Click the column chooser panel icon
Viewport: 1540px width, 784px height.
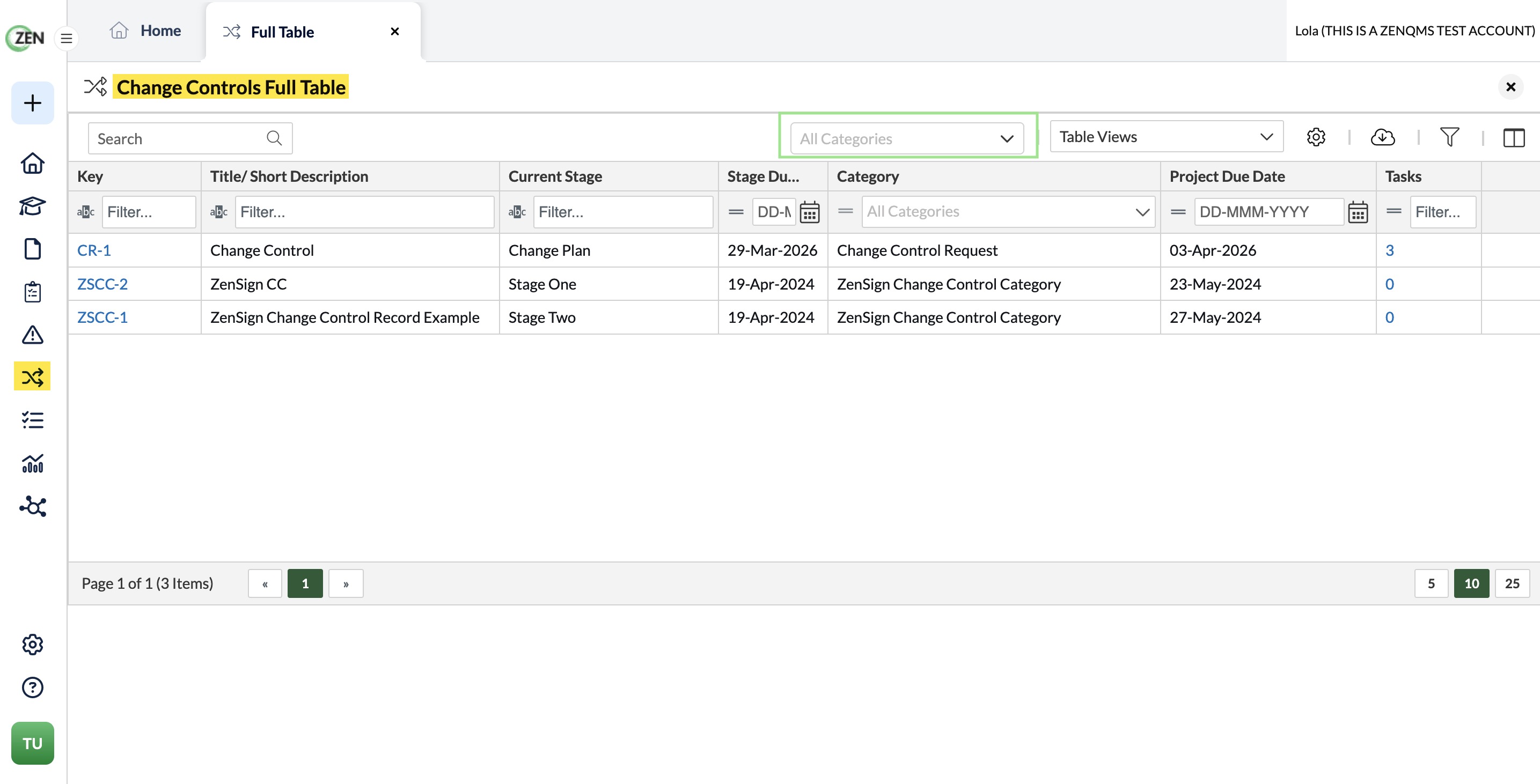click(x=1514, y=137)
